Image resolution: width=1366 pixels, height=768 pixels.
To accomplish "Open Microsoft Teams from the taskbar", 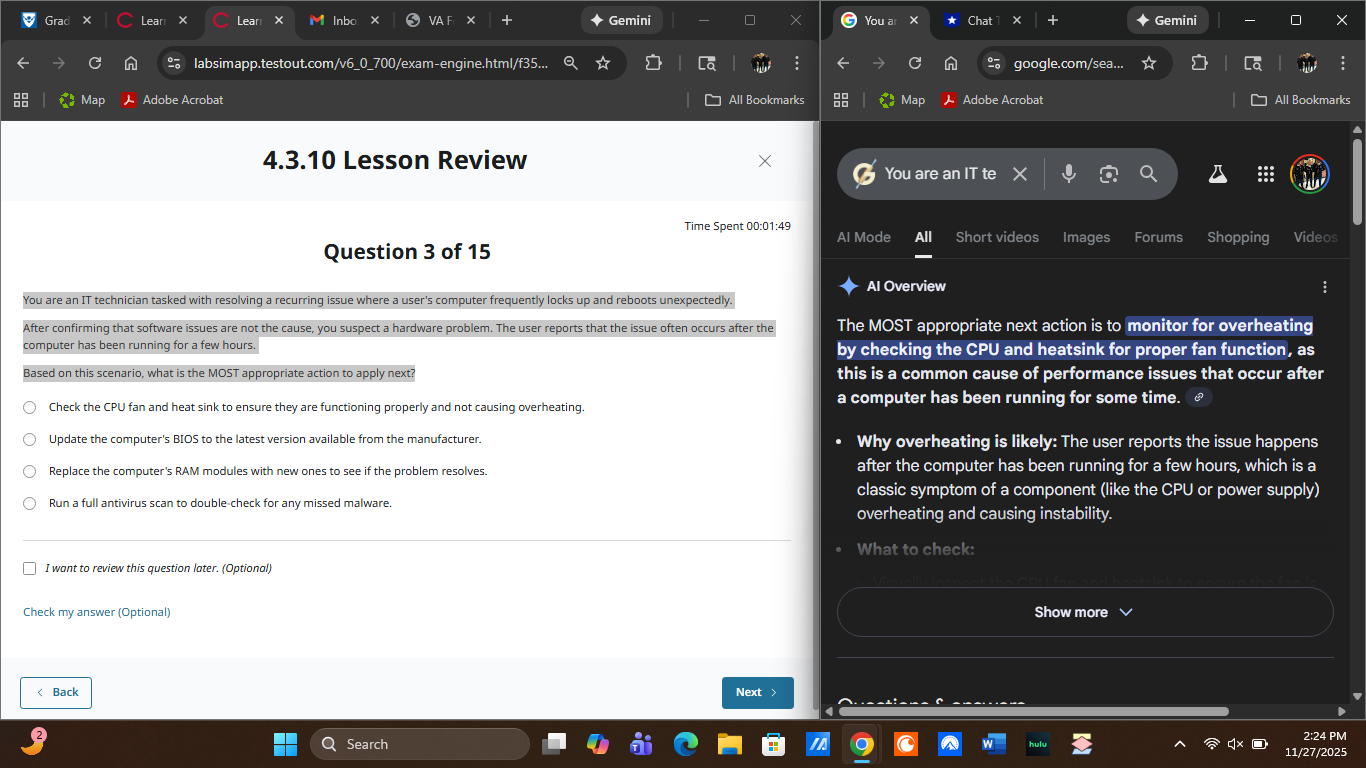I will (x=641, y=744).
